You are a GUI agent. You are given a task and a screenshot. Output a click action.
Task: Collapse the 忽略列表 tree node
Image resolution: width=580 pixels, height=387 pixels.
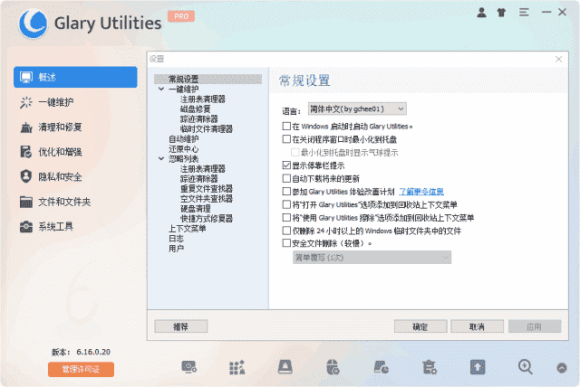coord(161,159)
